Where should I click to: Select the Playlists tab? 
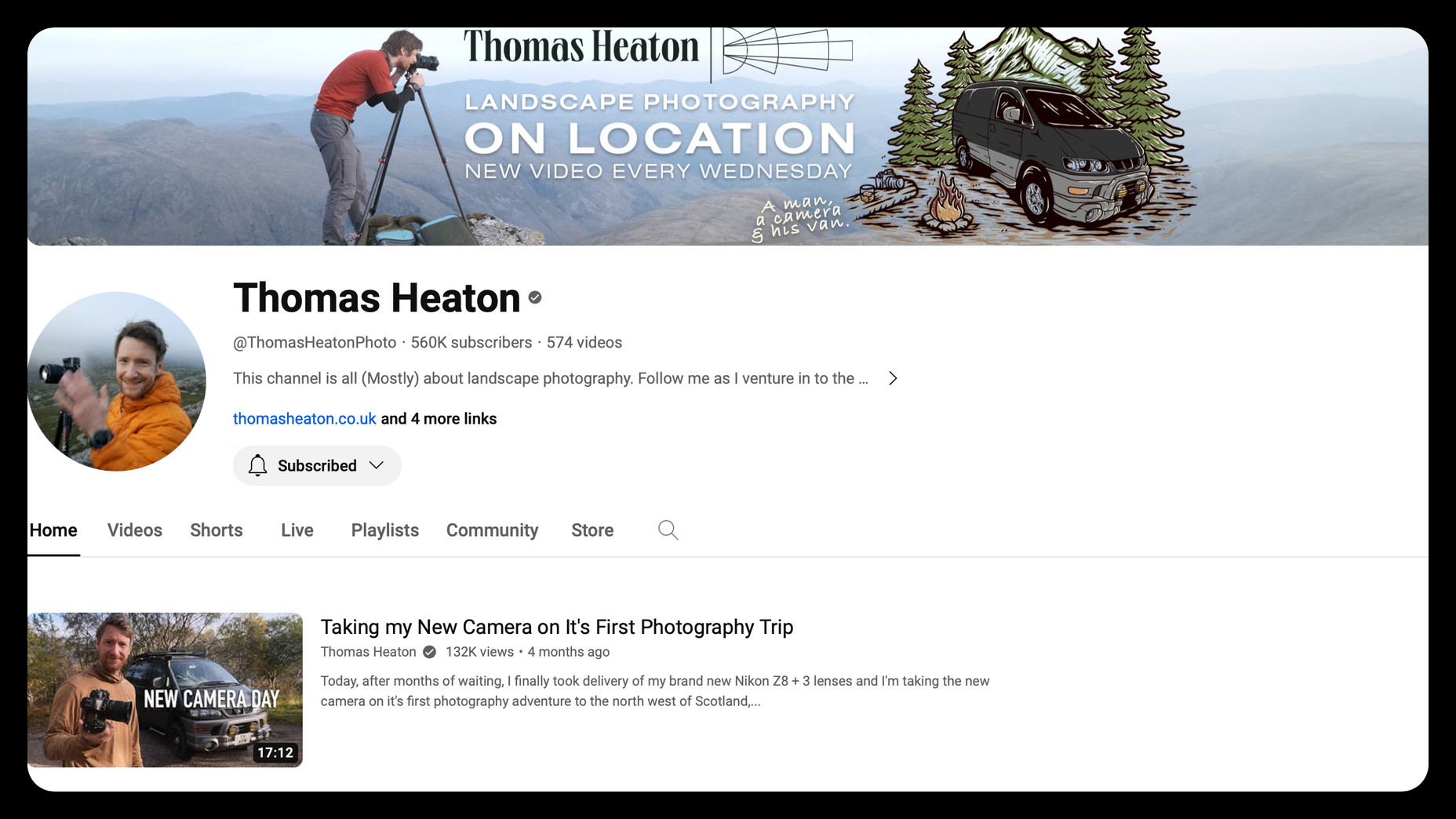(384, 530)
